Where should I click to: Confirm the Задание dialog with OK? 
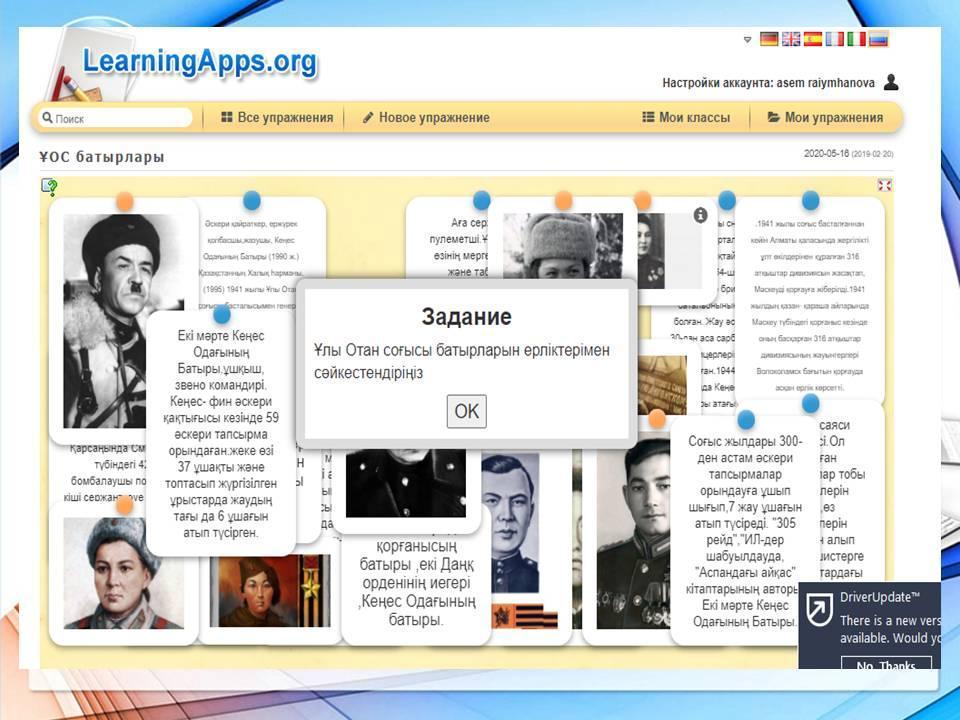467,411
